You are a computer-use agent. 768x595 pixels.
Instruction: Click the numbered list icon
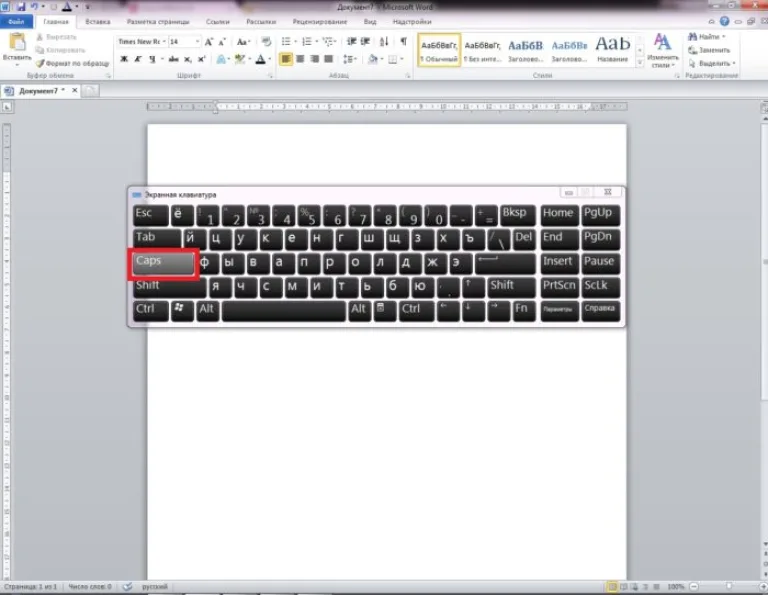click(307, 42)
